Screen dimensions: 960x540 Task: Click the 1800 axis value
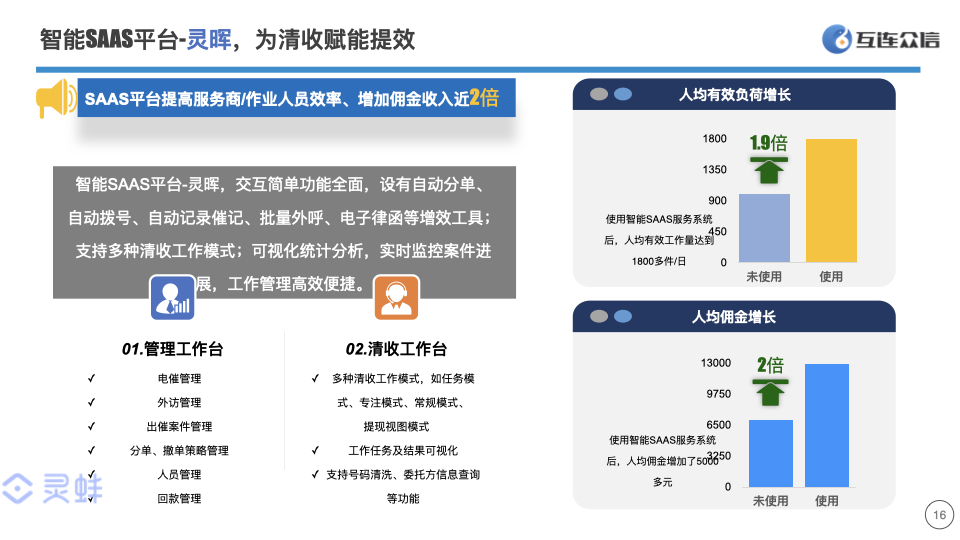[x=714, y=138]
